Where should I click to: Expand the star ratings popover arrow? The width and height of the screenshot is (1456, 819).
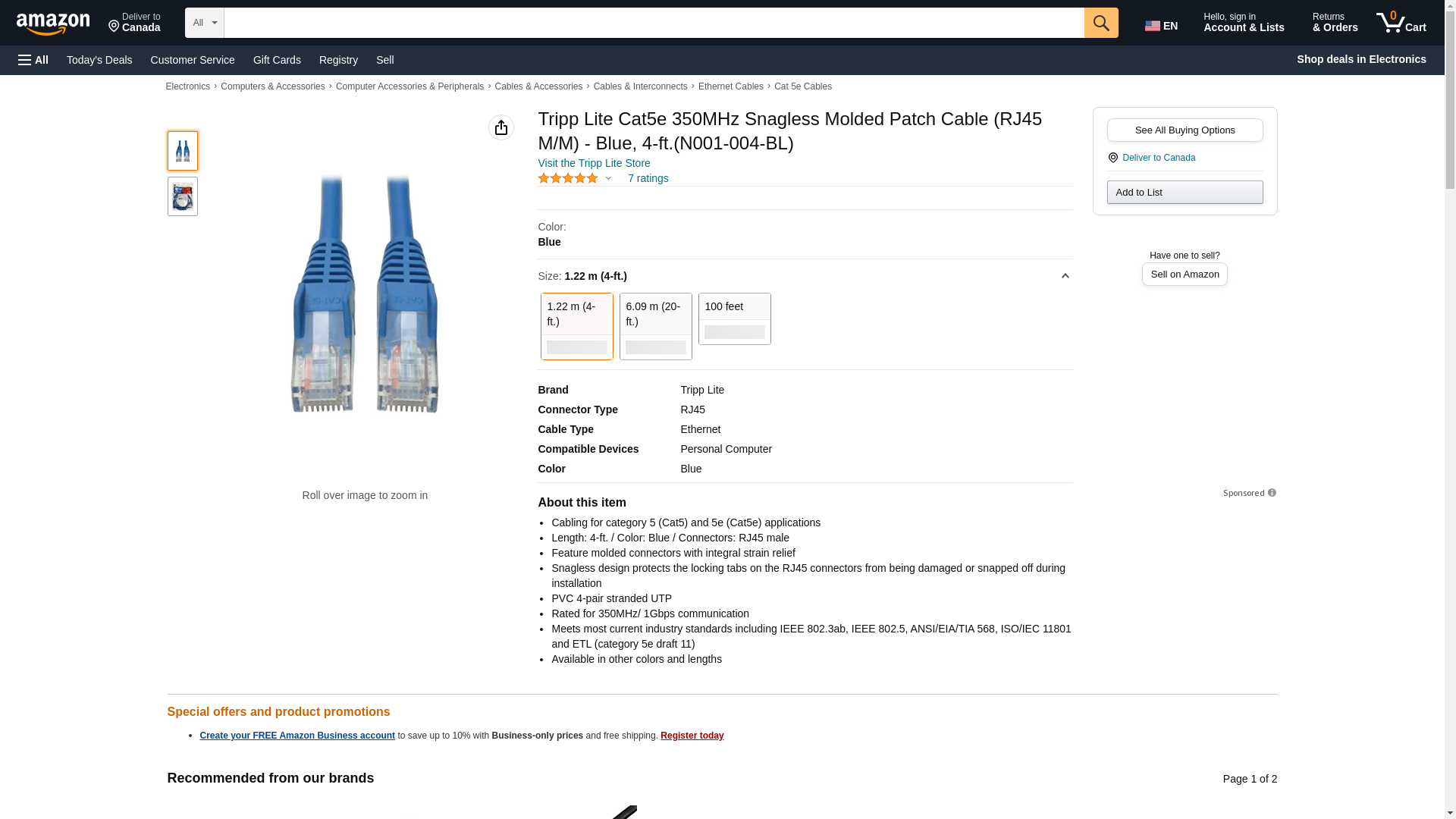[x=608, y=179]
